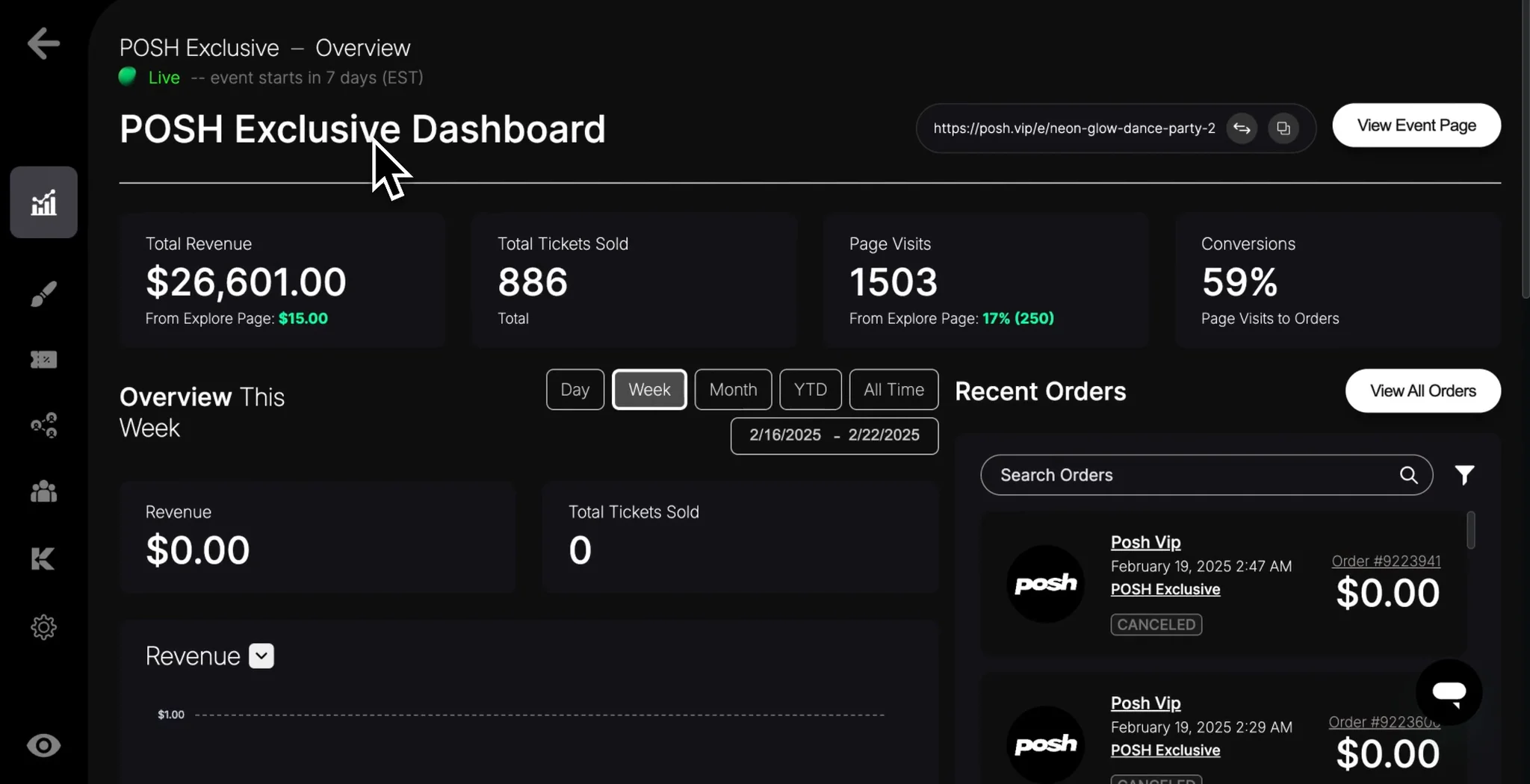Switch to the Month tab

[x=732, y=389]
